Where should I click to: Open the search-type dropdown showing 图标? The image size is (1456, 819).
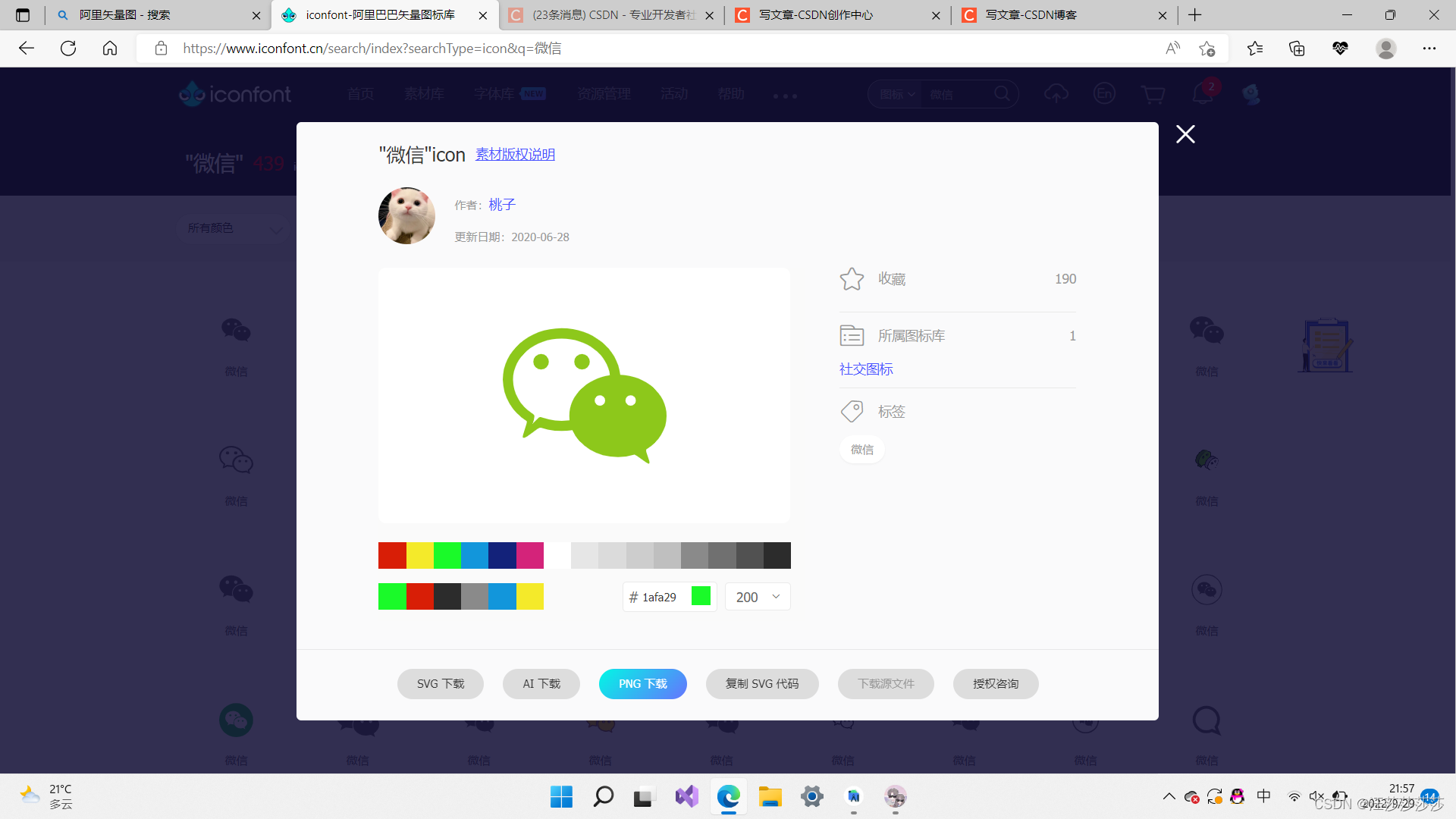[x=896, y=93]
